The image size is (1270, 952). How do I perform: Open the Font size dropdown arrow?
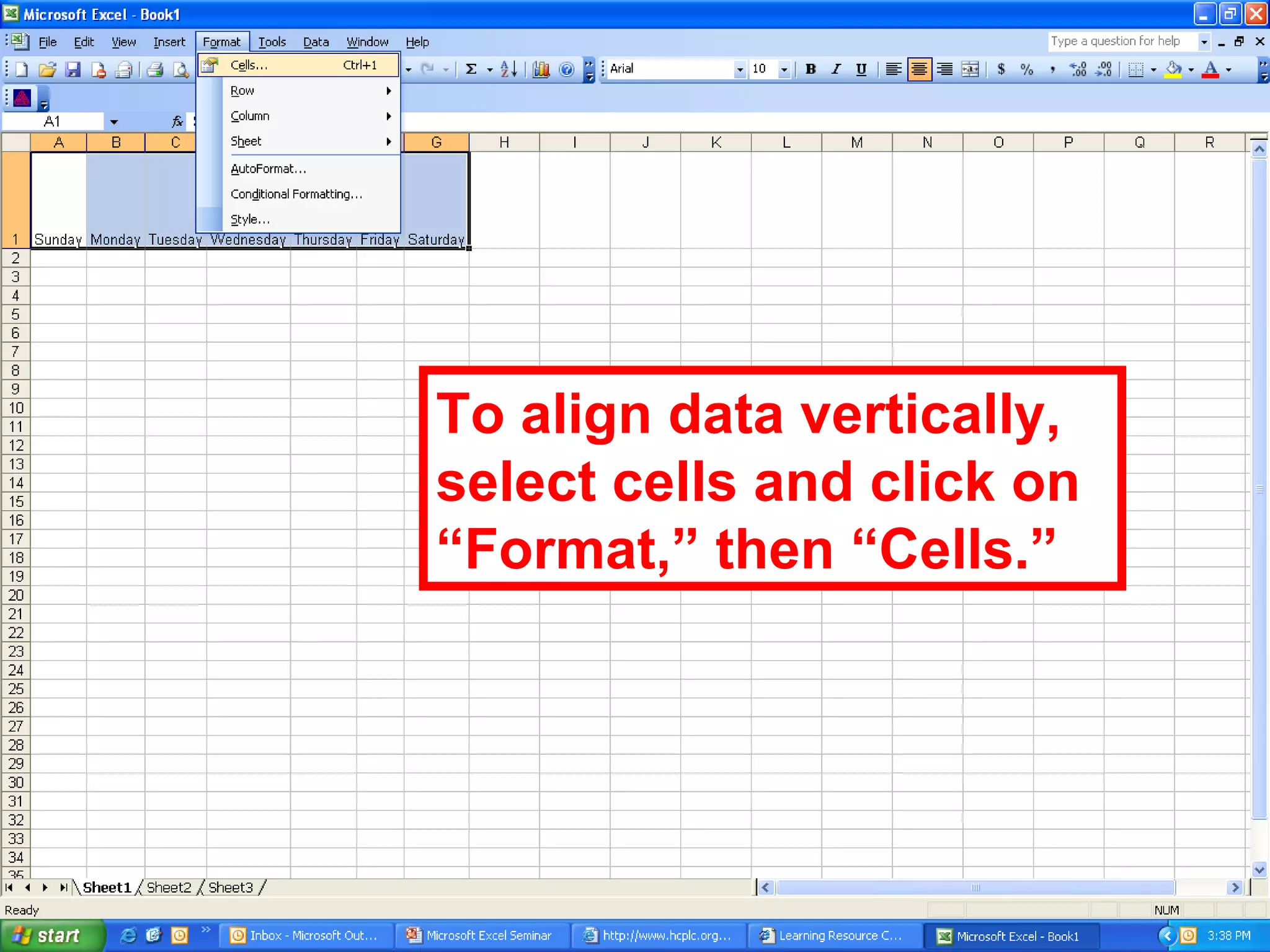(x=784, y=69)
